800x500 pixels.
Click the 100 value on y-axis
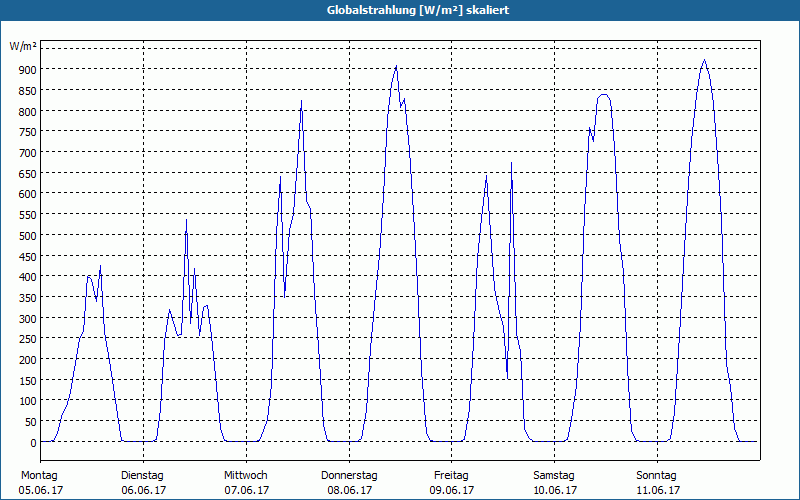pos(28,402)
